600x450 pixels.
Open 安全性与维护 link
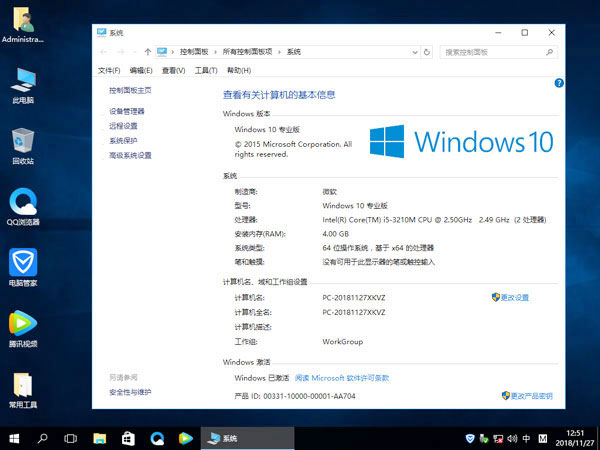(x=130, y=392)
